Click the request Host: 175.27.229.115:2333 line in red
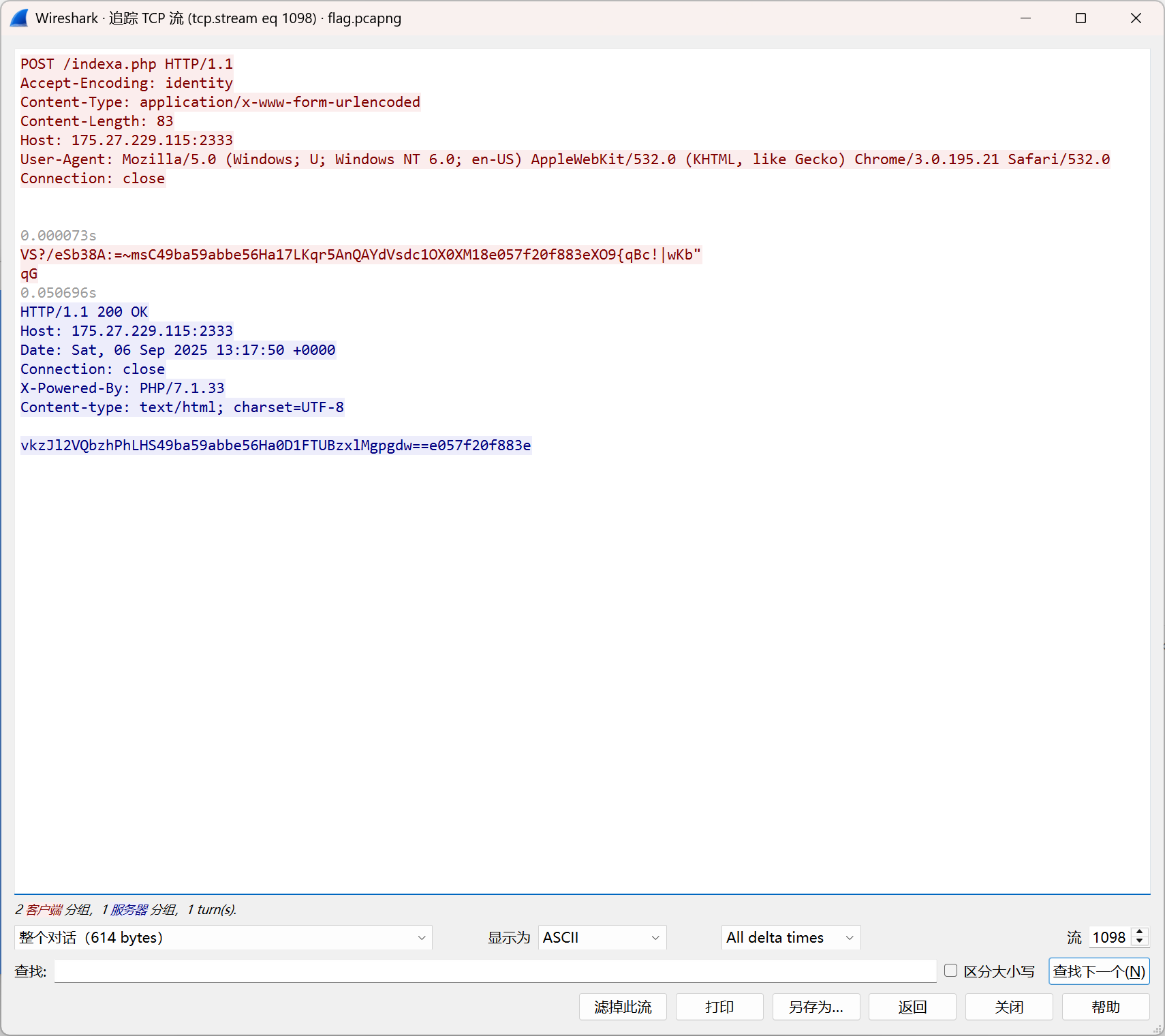The image size is (1165, 1036). [x=127, y=140]
